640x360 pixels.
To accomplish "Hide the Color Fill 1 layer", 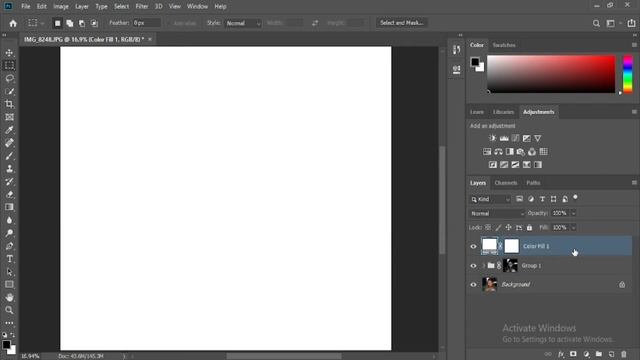I will click(x=473, y=246).
